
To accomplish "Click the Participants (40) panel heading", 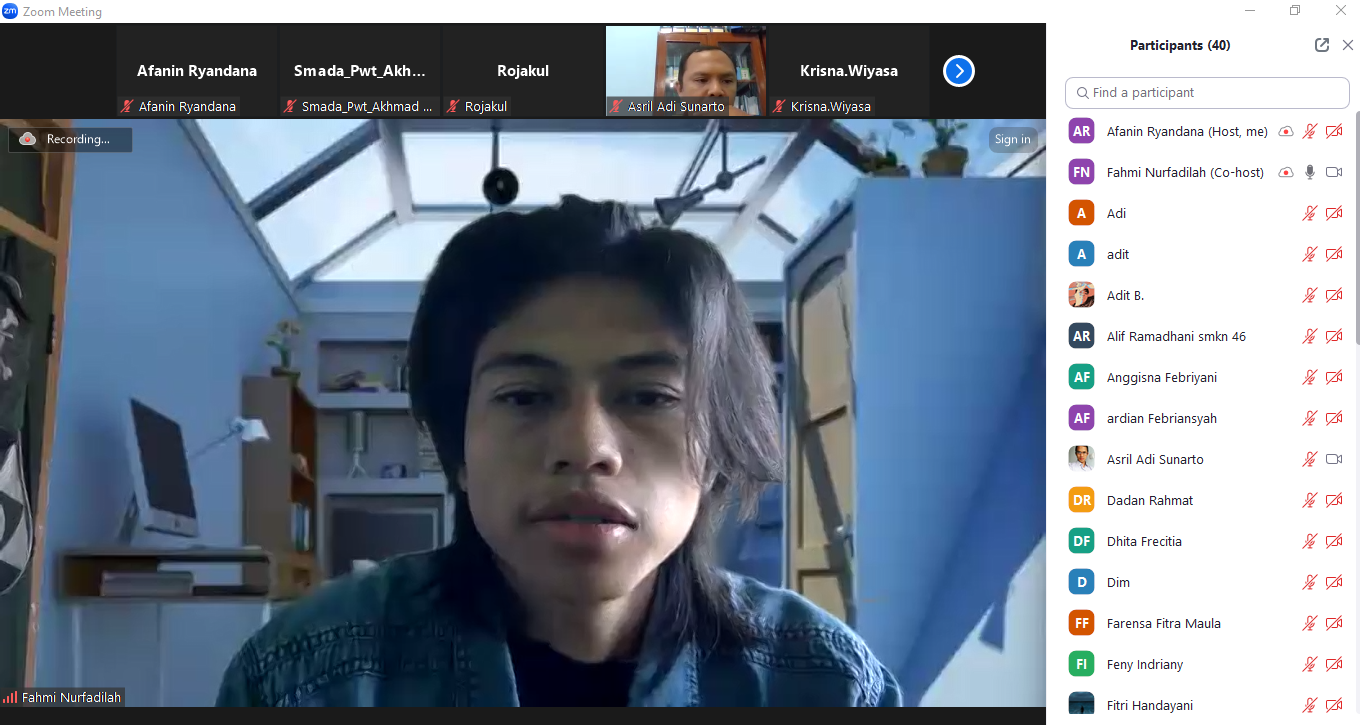I will tap(1180, 45).
